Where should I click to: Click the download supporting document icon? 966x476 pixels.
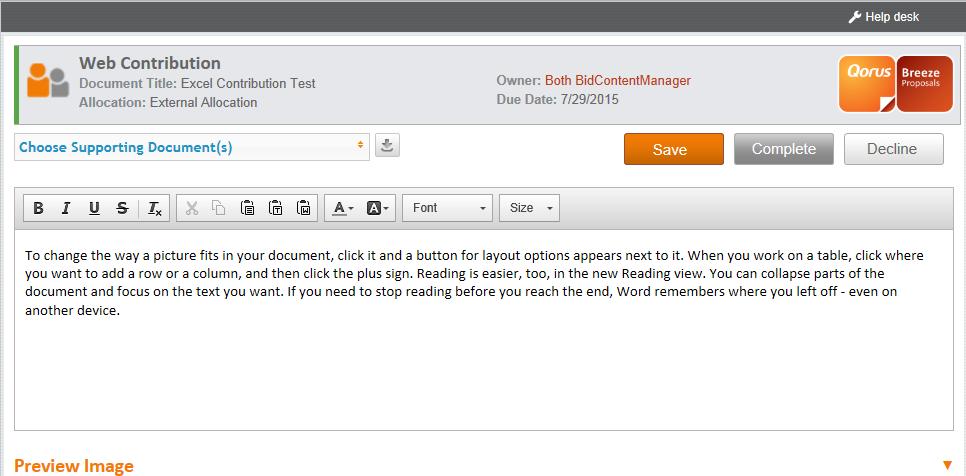388,146
